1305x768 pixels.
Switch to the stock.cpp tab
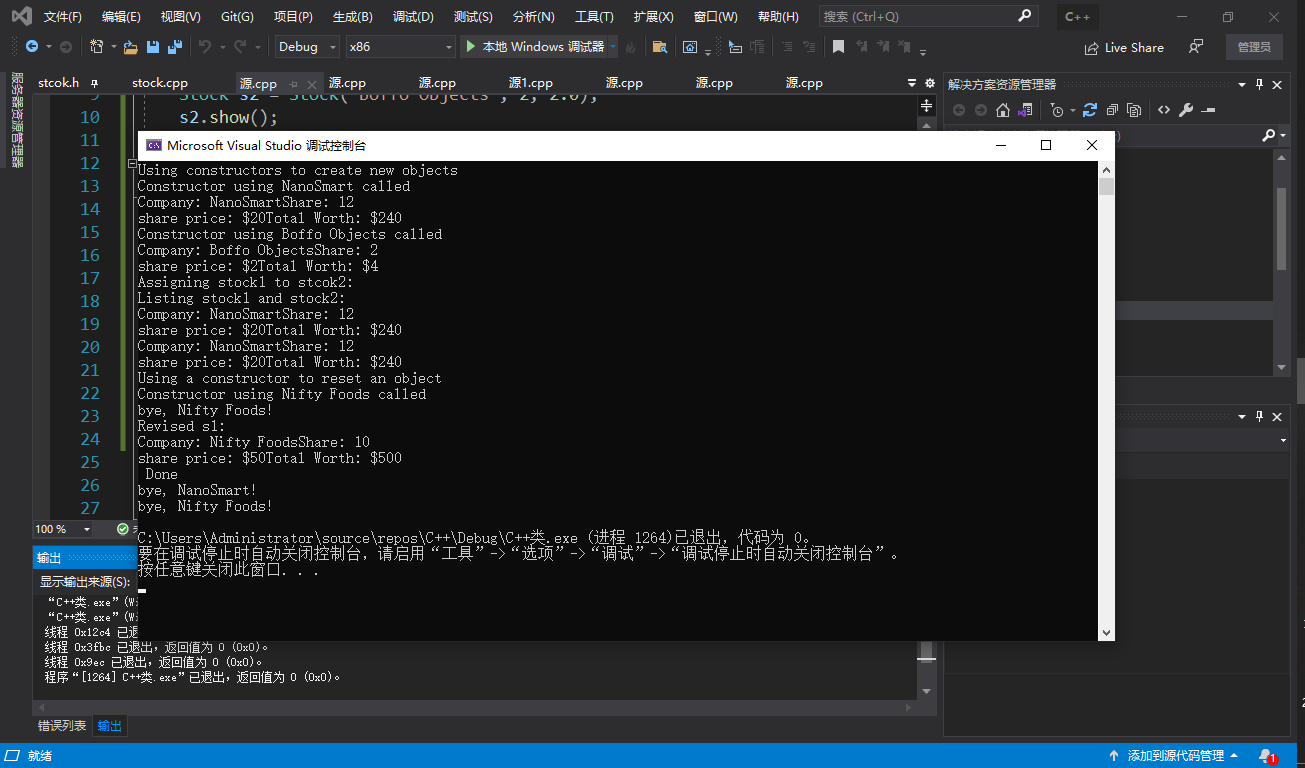tap(160, 83)
